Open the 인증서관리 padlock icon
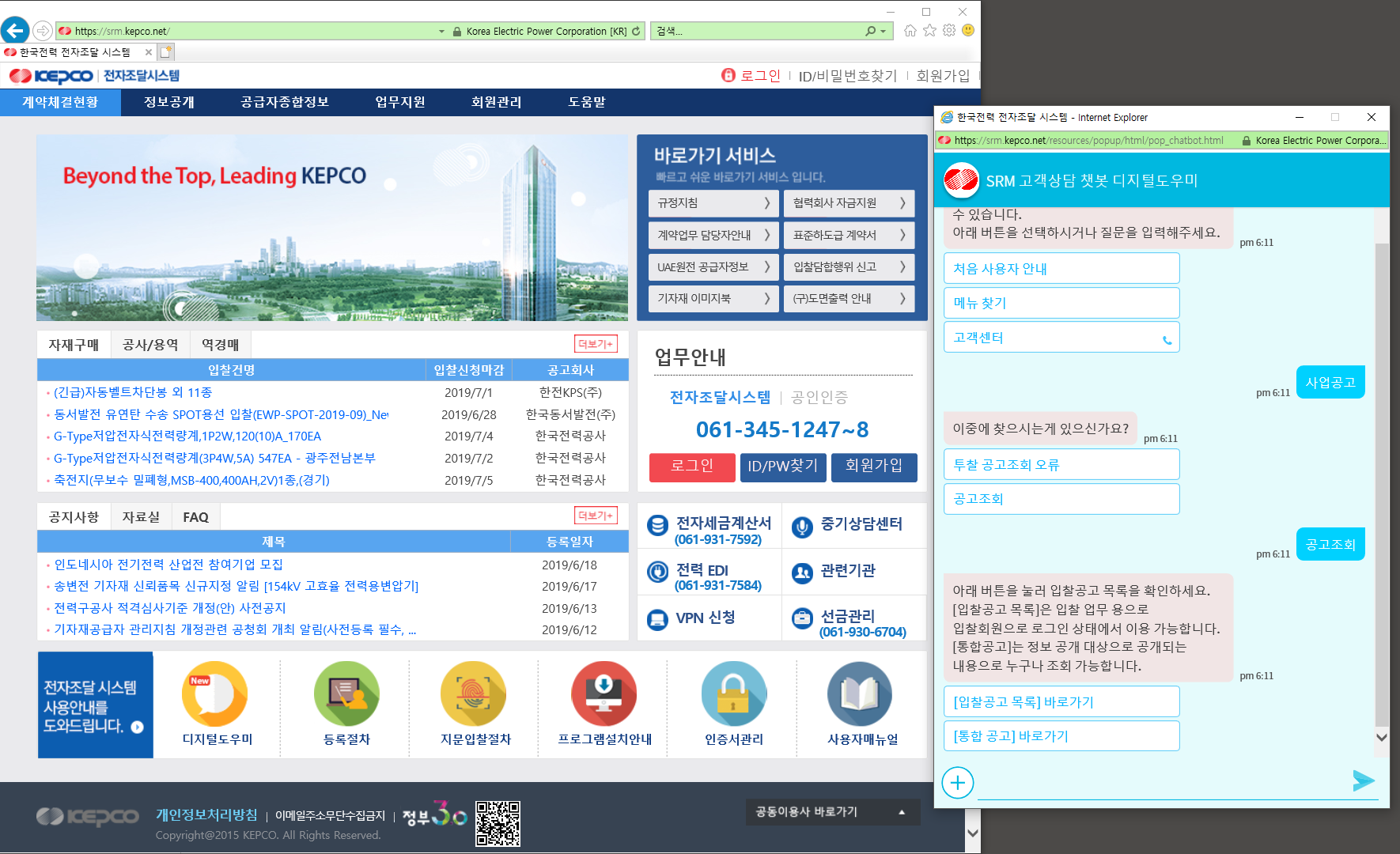Viewport: 1400px width, 854px height. pos(734,693)
